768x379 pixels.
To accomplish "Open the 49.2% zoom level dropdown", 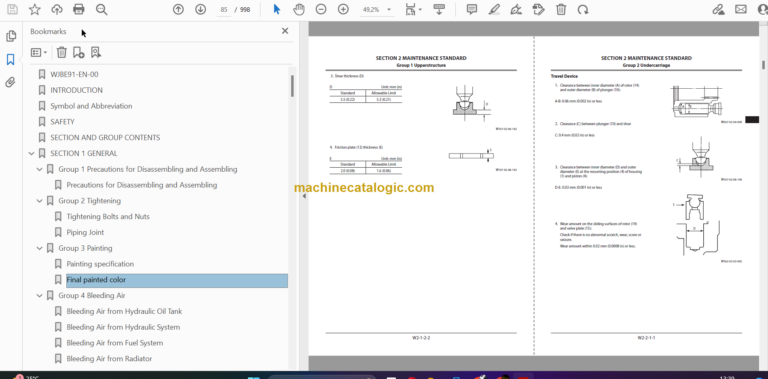I will (389, 9).
